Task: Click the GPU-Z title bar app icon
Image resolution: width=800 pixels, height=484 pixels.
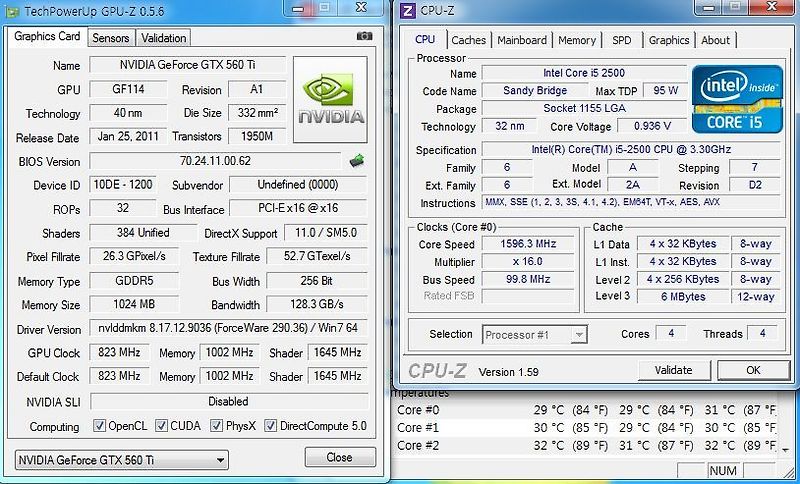Action: [12, 11]
